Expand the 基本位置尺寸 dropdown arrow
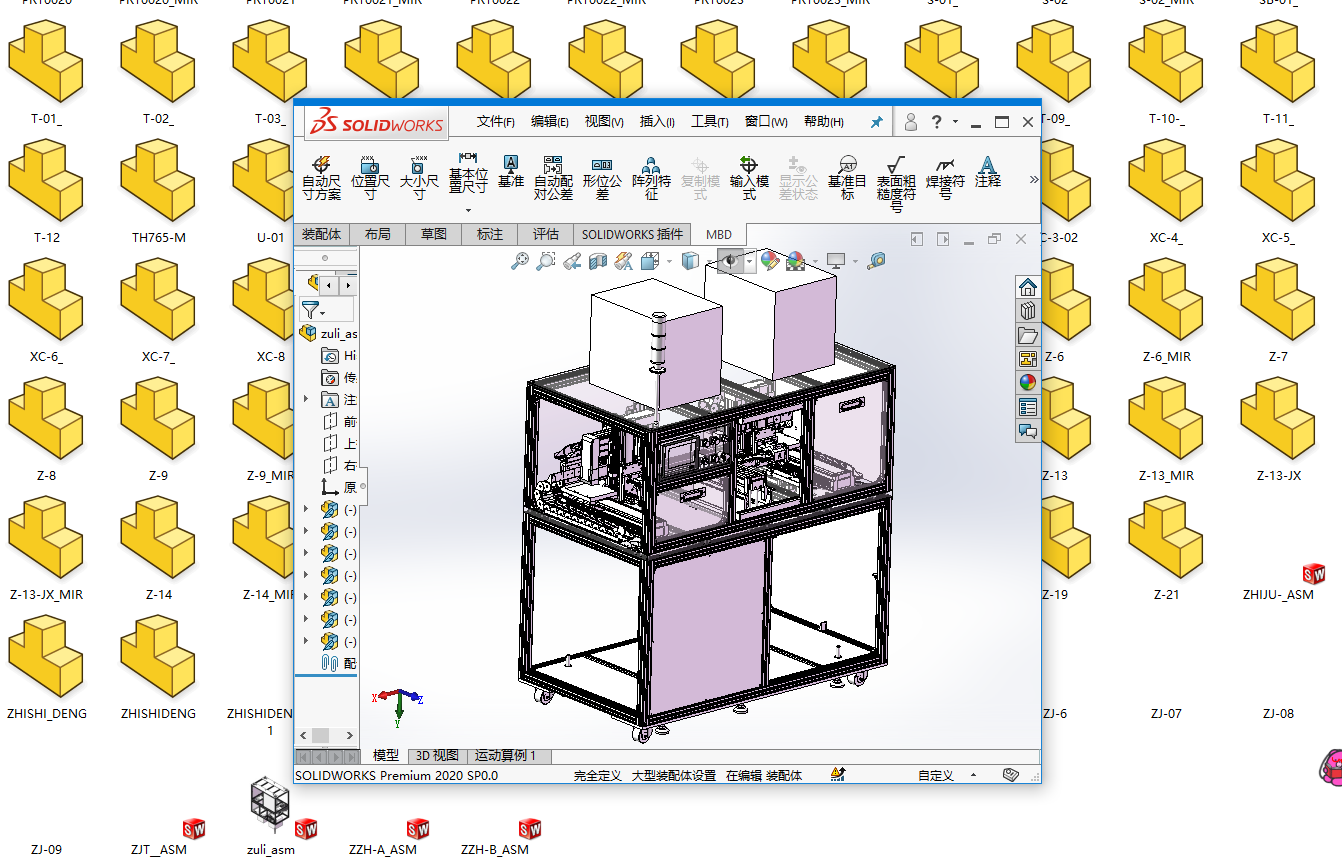This screenshot has height=857, width=1342. pos(468,210)
